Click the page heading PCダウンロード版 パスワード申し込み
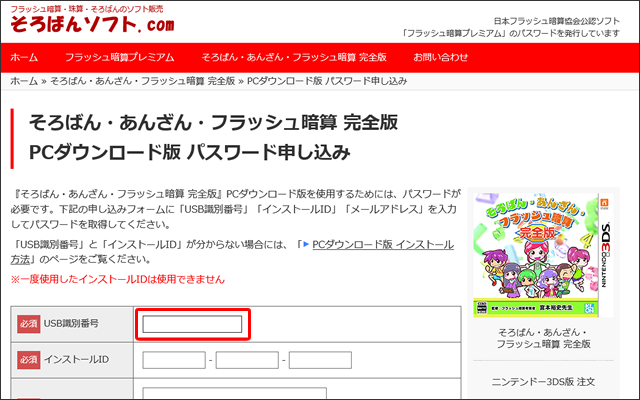This screenshot has width=640, height=400. [x=189, y=152]
